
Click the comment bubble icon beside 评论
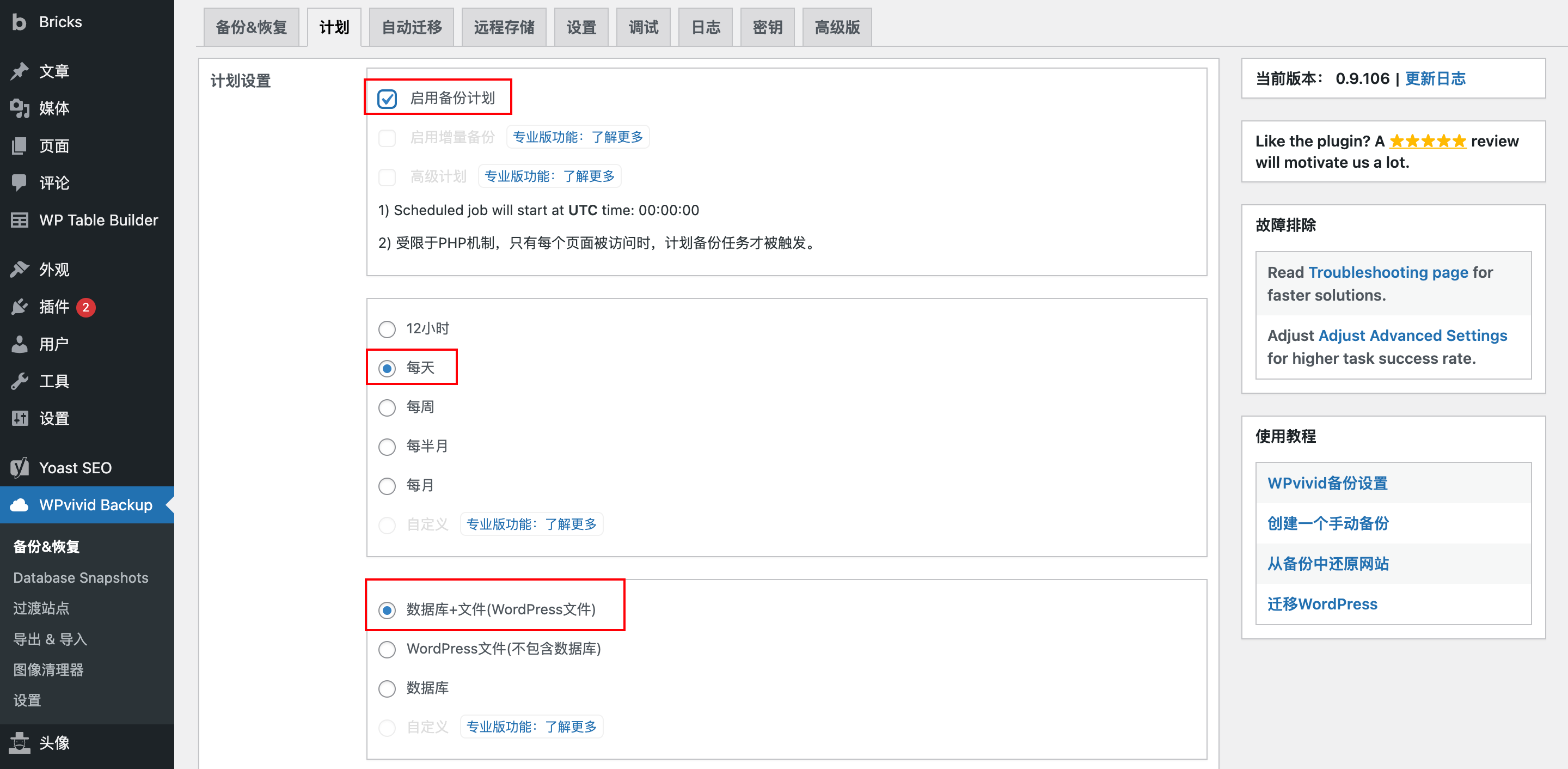coord(20,182)
